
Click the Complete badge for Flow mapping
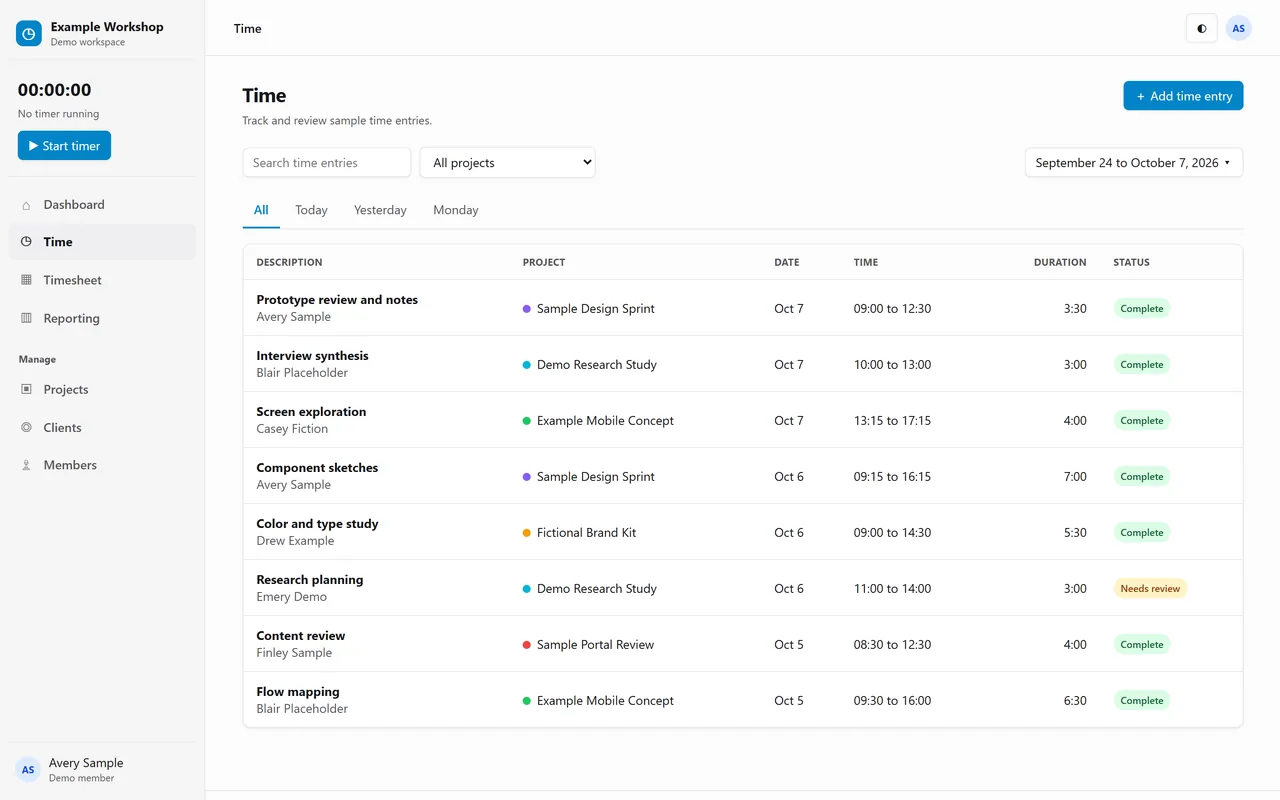tap(1142, 701)
